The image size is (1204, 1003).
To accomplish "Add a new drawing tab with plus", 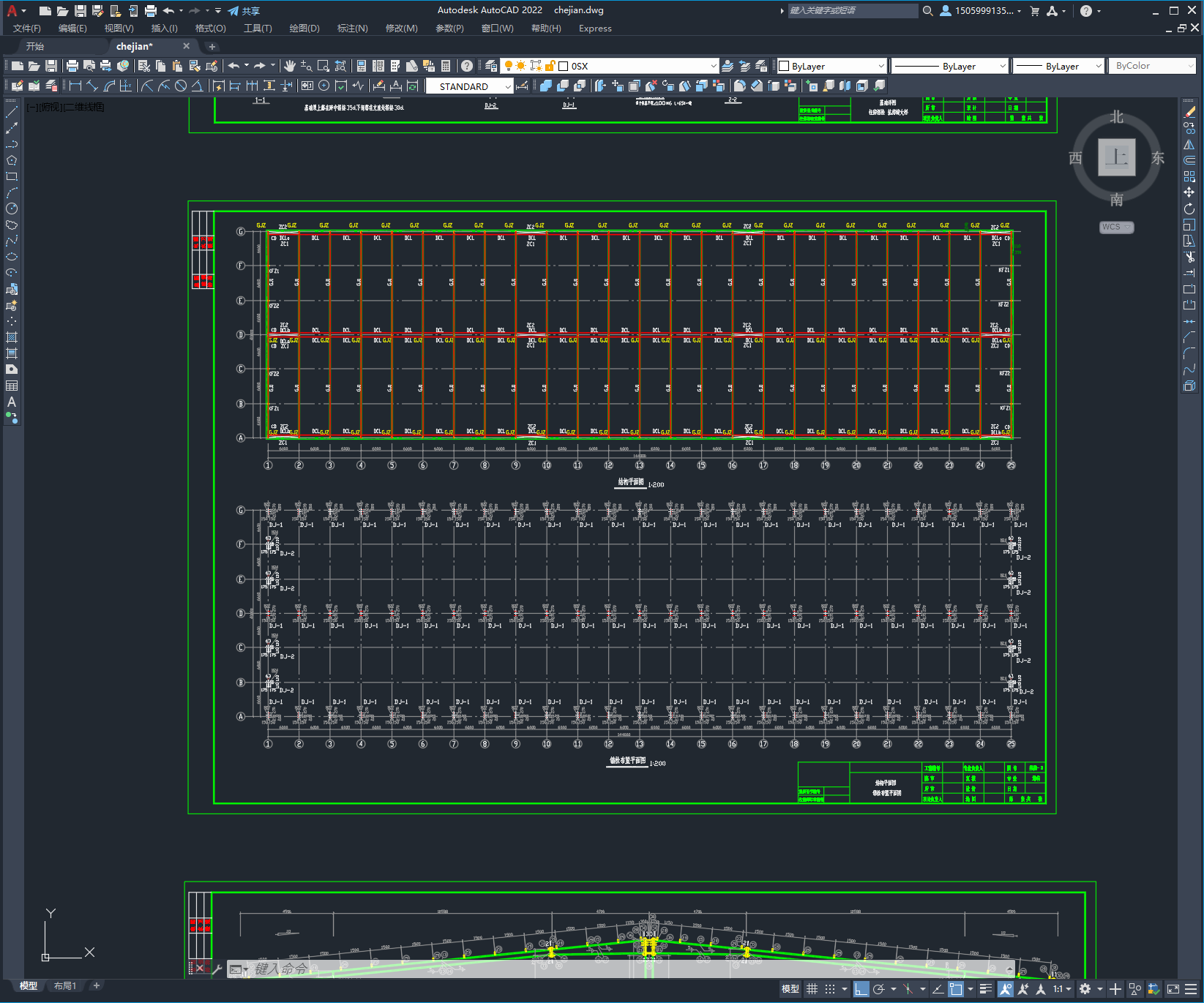I will pos(212,47).
